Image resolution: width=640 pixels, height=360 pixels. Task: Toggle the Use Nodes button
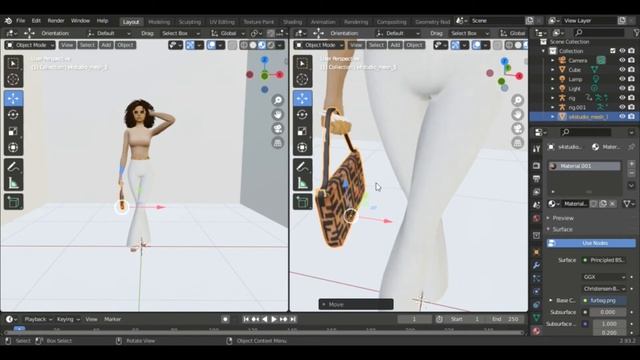(x=591, y=243)
